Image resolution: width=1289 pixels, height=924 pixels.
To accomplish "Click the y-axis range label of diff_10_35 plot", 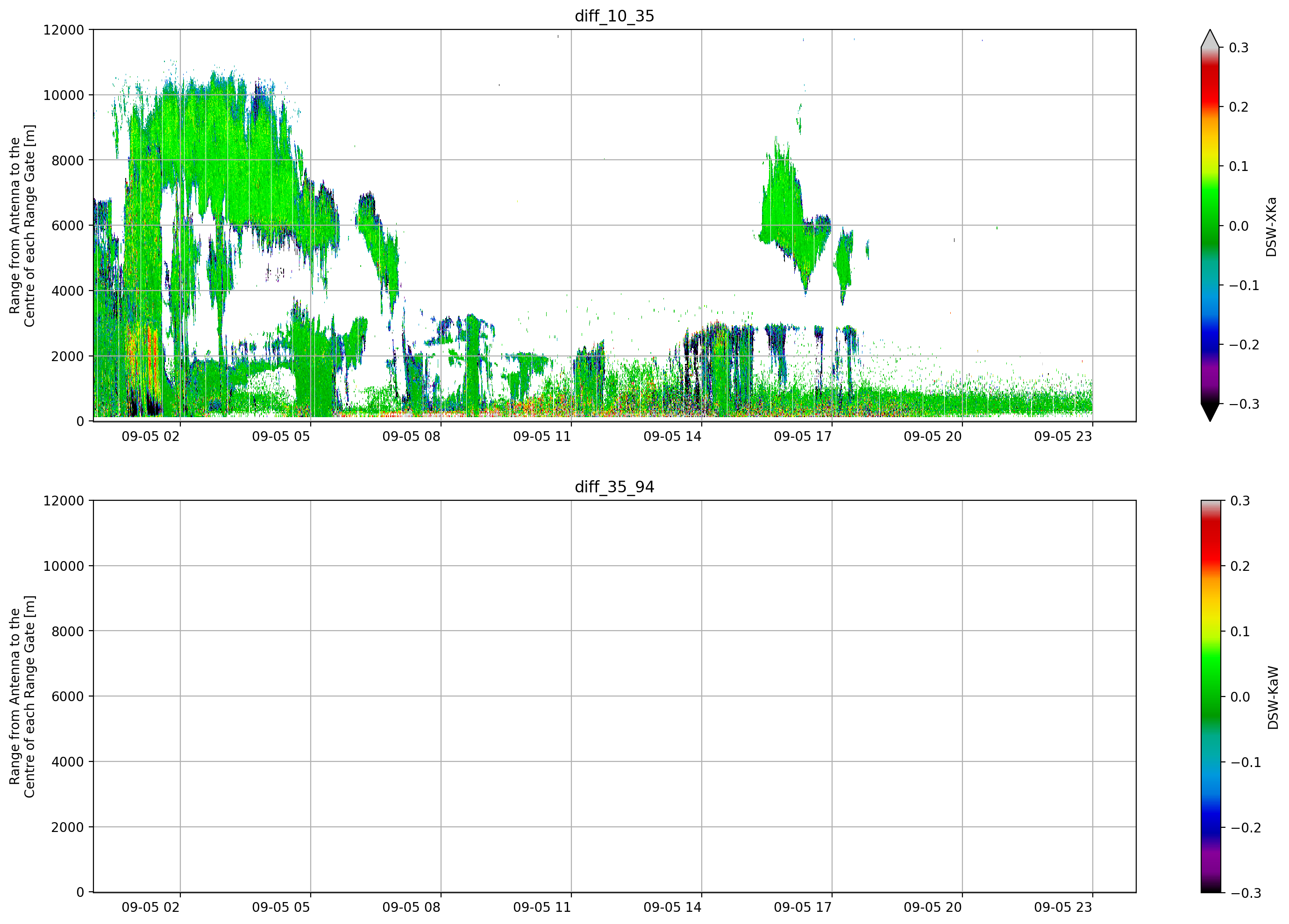I will (x=22, y=226).
